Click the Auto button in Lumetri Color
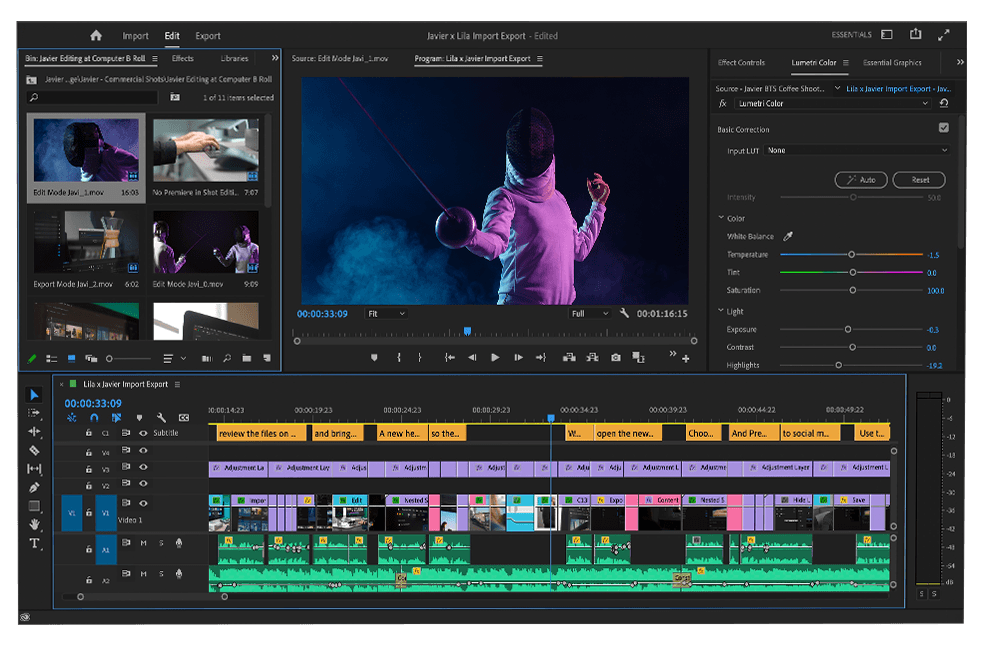This screenshot has width=989, height=645. point(861,180)
